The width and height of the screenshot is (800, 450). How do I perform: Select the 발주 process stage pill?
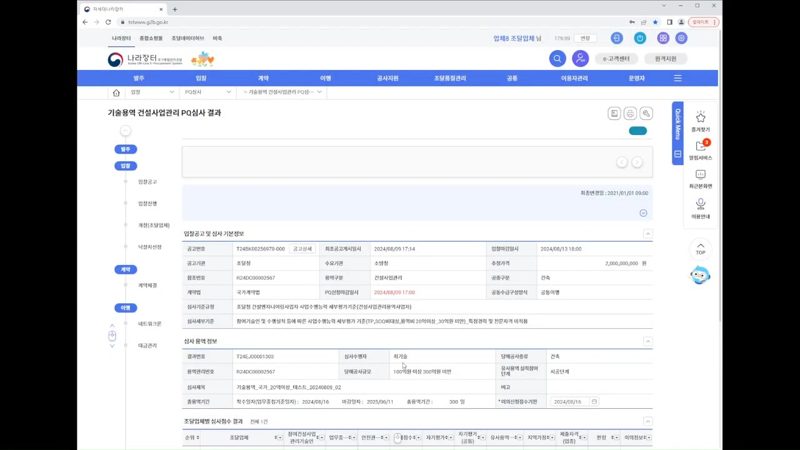pyautogui.click(x=126, y=149)
